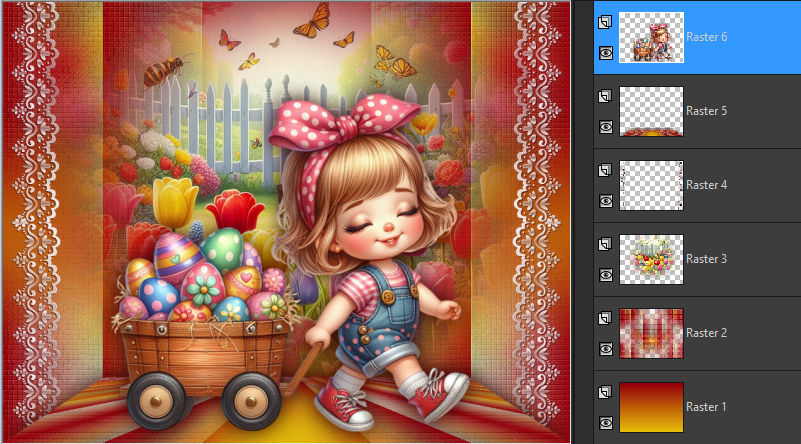The height and width of the screenshot is (444, 801).
Task: Select the Raster 6 layer thumbnail
Action: (651, 37)
